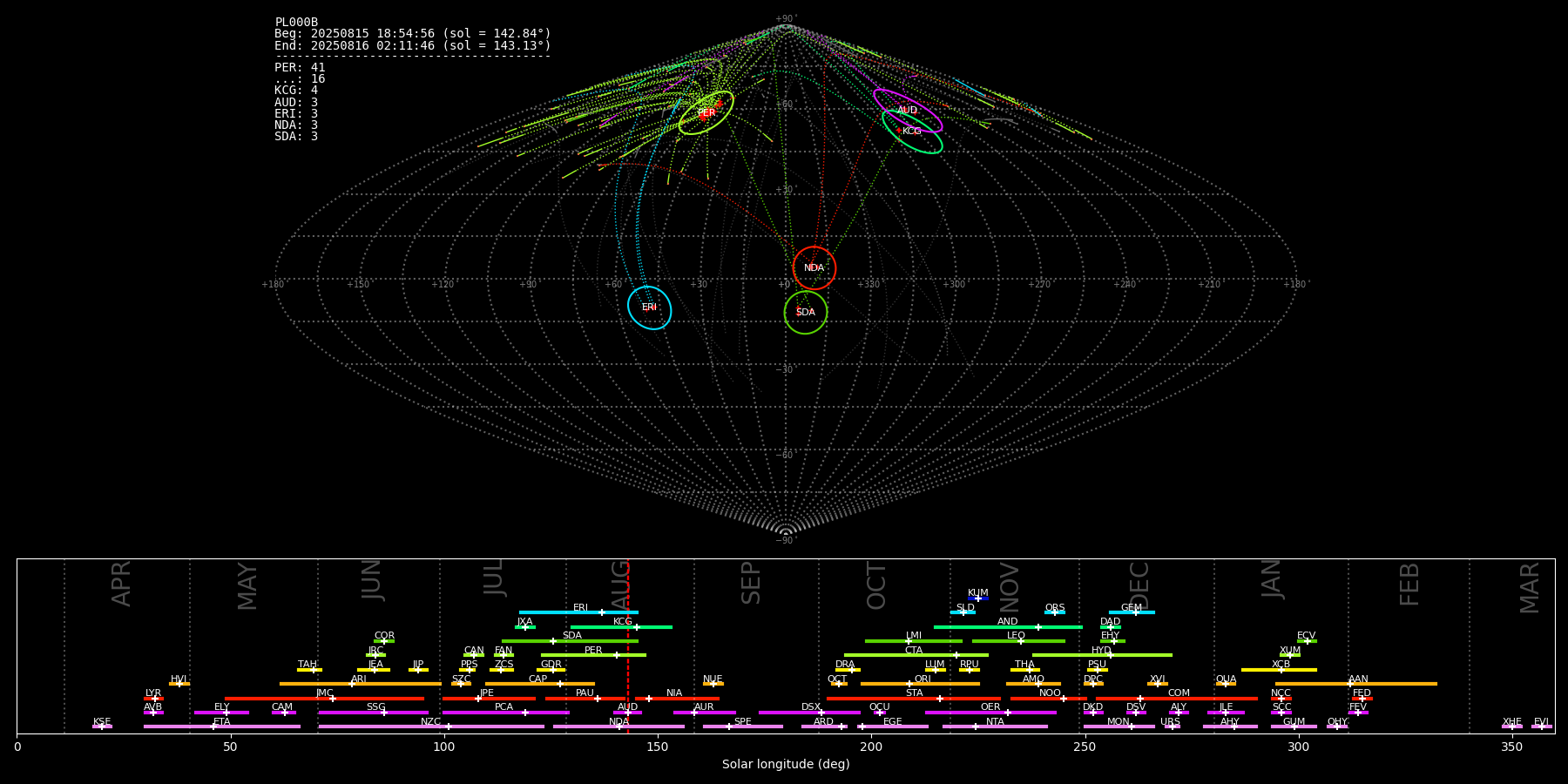The height and width of the screenshot is (784, 1568).
Task: Click the 'AUD: 3' legend count
Action: (x=296, y=102)
